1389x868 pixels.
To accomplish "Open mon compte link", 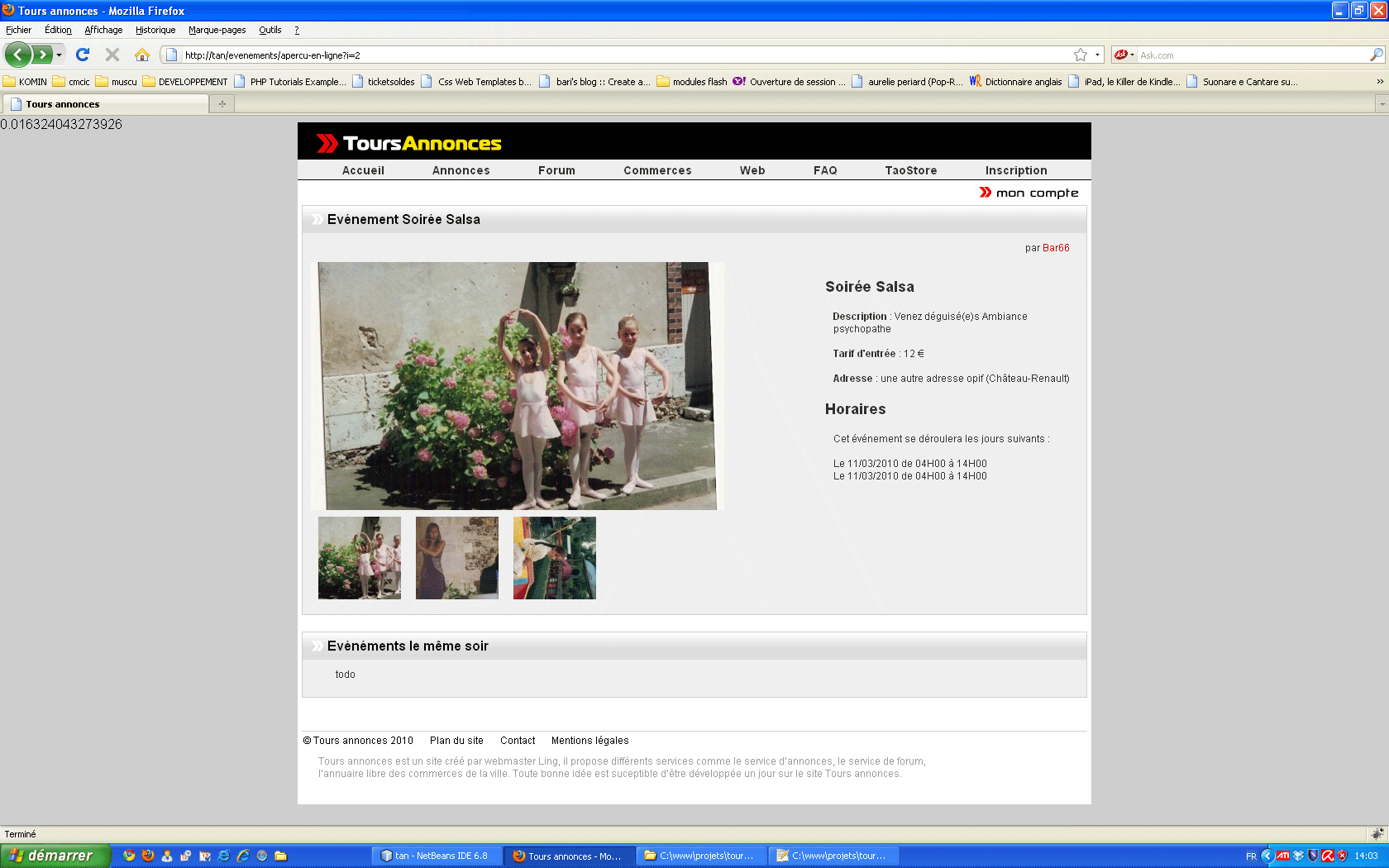I will click(1029, 193).
